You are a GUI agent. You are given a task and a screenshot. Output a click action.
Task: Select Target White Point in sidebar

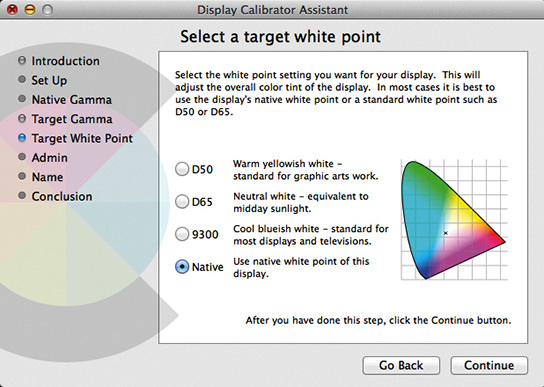point(82,138)
